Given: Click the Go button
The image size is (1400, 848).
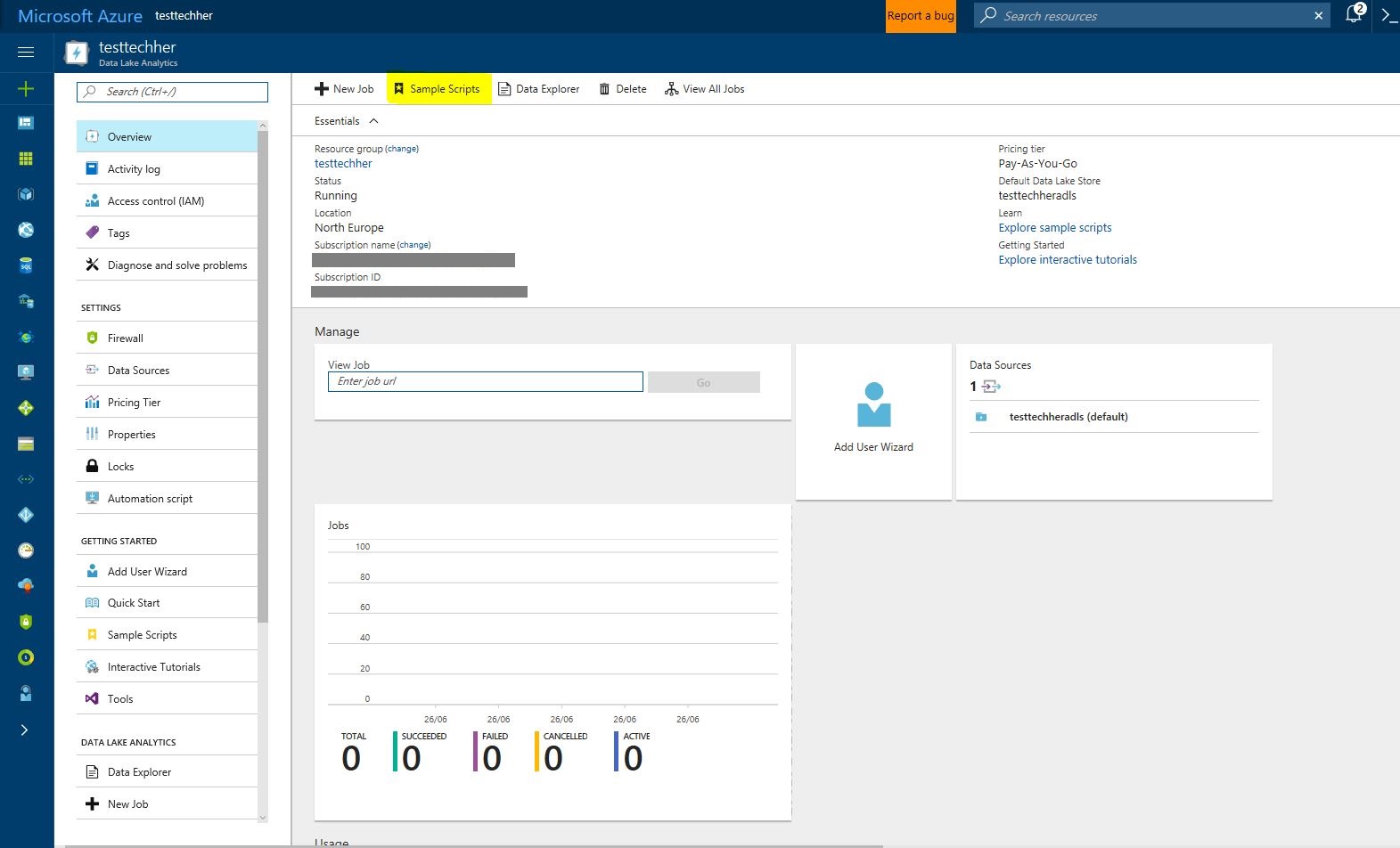Looking at the screenshot, I should (704, 382).
